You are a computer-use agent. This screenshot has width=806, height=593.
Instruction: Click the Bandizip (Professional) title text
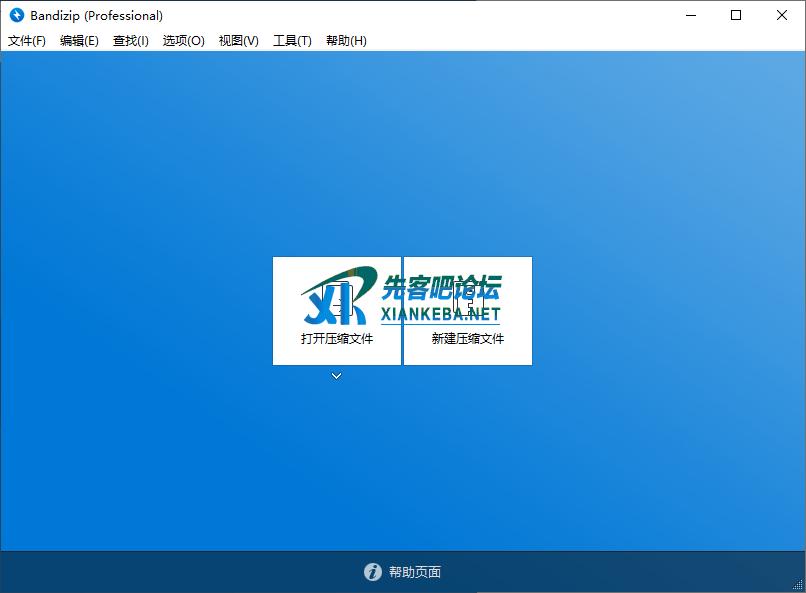[96, 15]
